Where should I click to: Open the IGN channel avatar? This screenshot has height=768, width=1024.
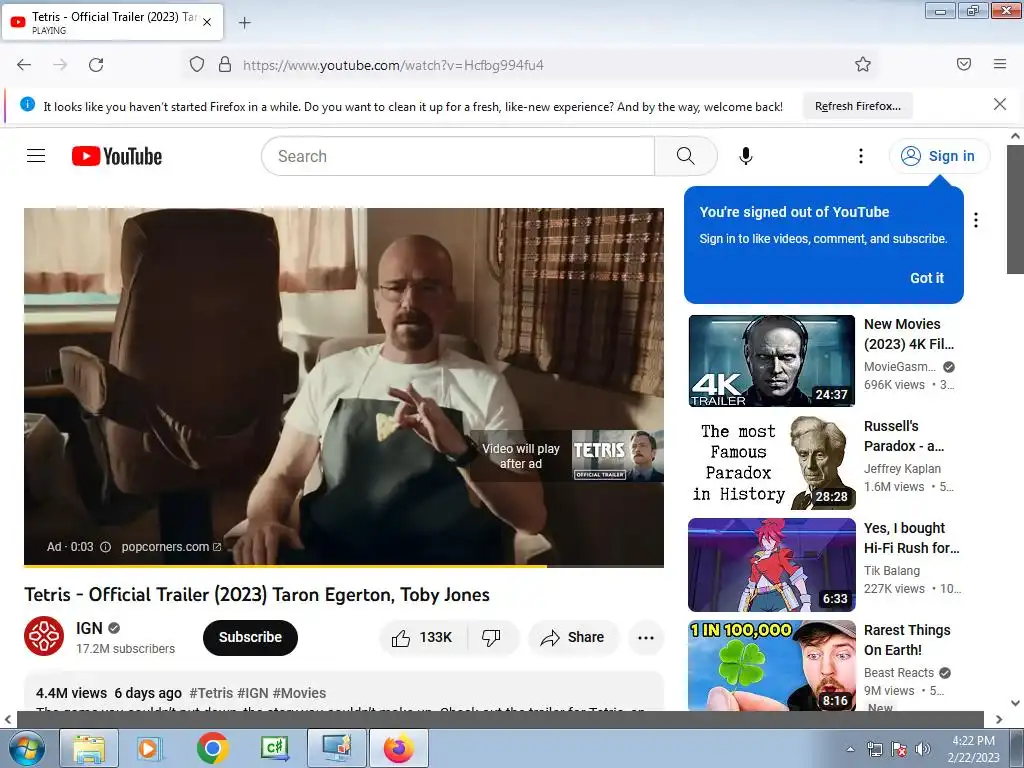[44, 636]
